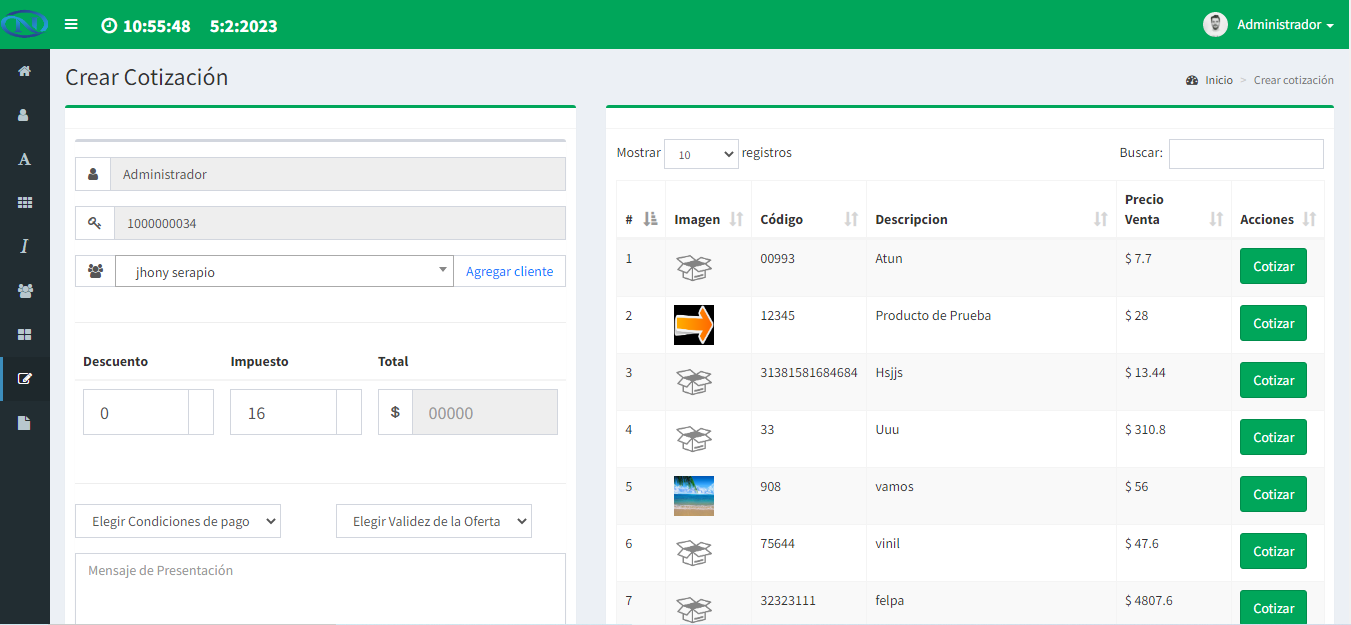The image size is (1351, 625).
Task: Click Cotizar for Uuu
Action: [x=1273, y=437]
